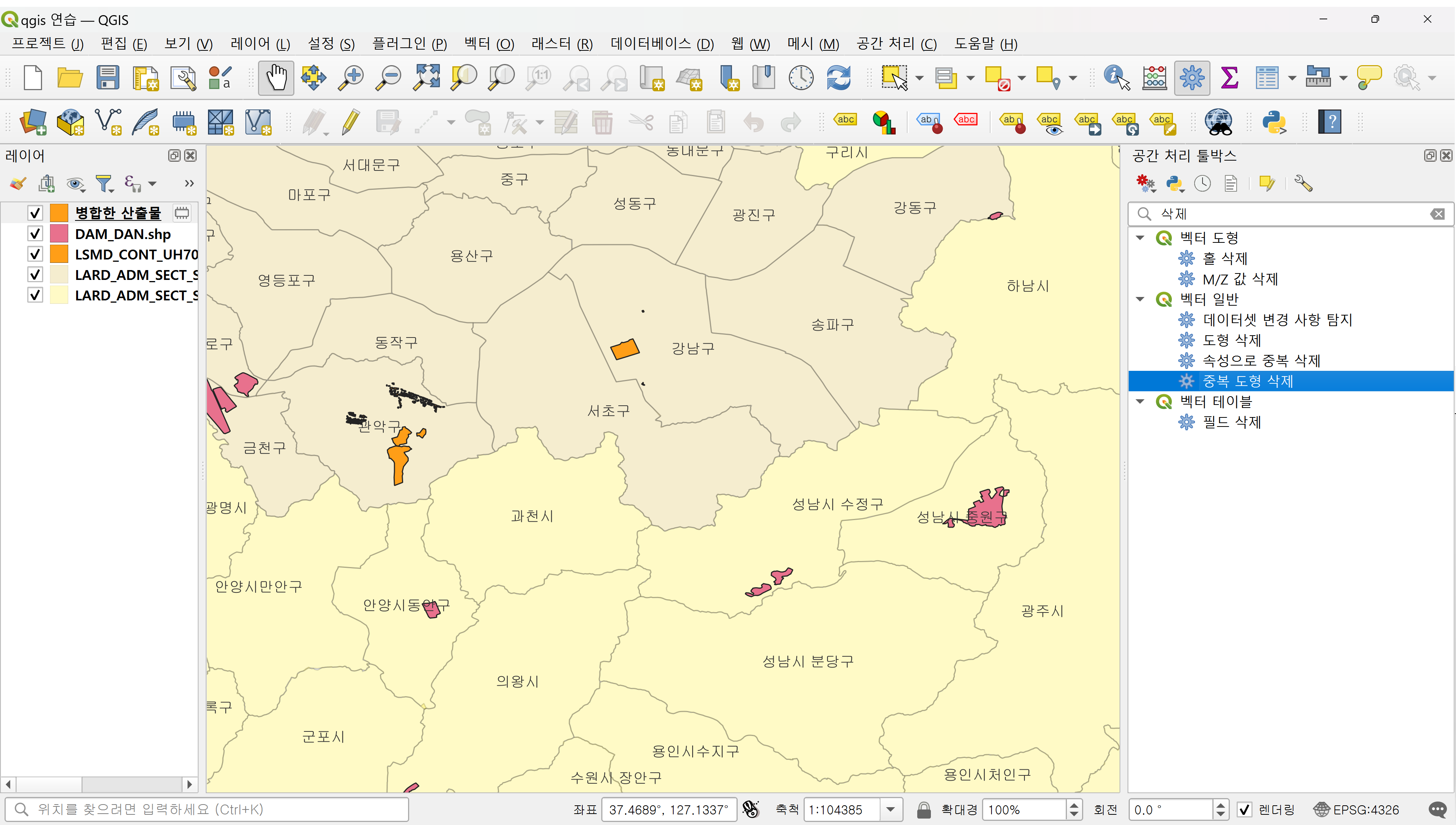Select the Pan Map hand tool
Viewport: 1456px width, 825px height.
pos(276,78)
